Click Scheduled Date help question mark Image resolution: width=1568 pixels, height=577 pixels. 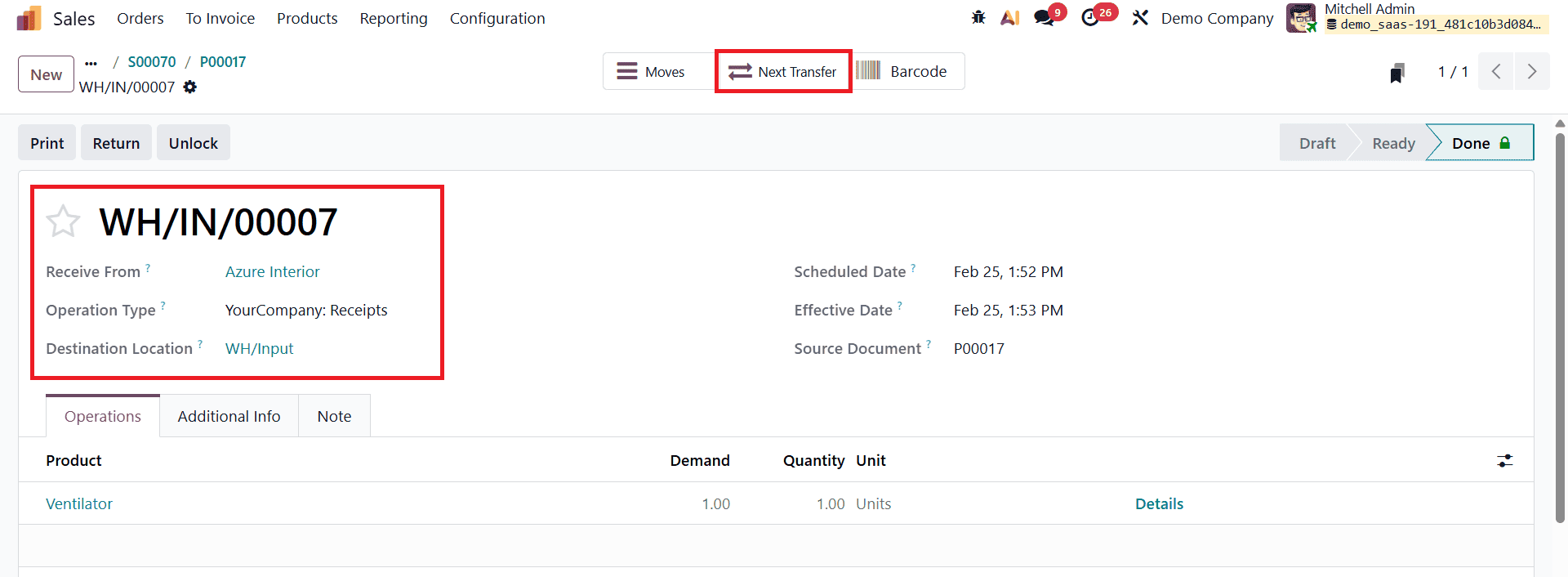pos(913,267)
